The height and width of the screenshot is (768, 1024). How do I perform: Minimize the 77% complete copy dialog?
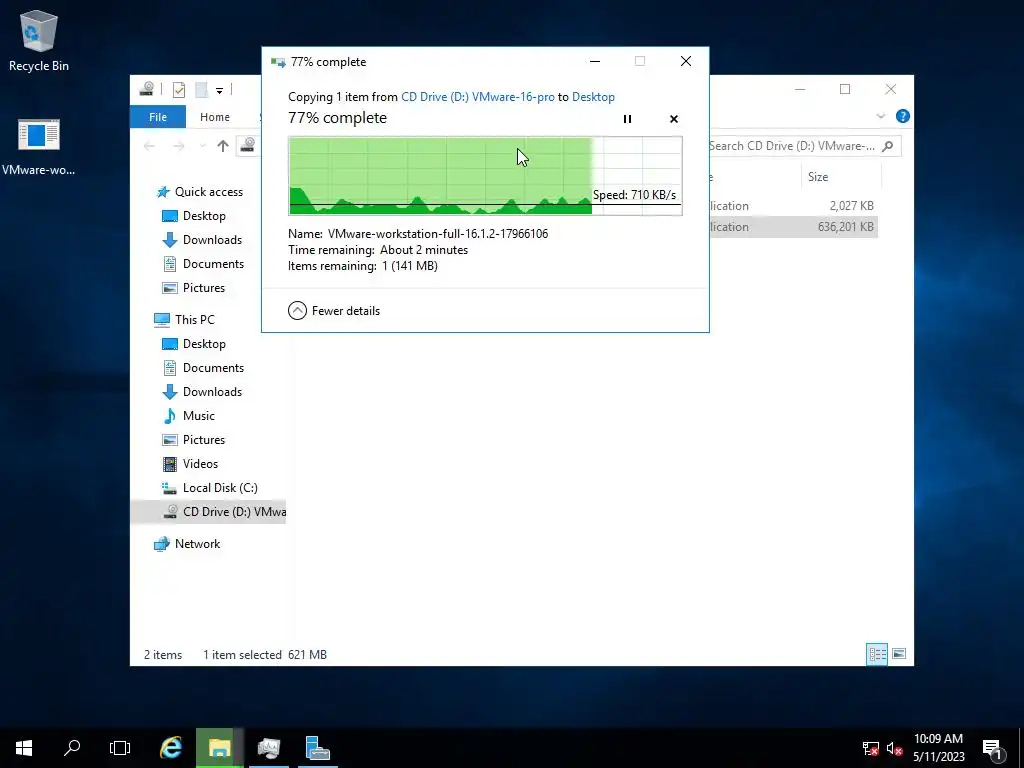coord(595,61)
